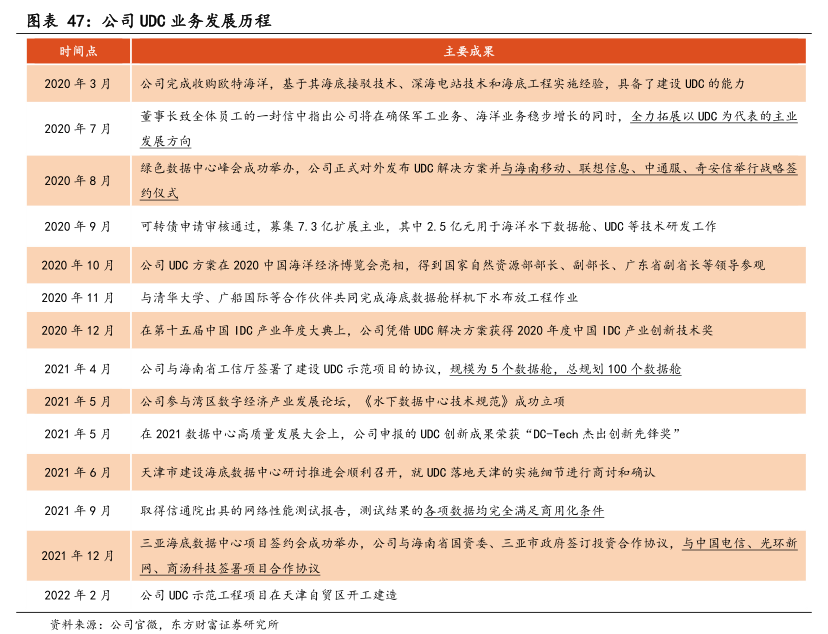
Task: Select the 时间点 column header
Action: click(x=78, y=52)
